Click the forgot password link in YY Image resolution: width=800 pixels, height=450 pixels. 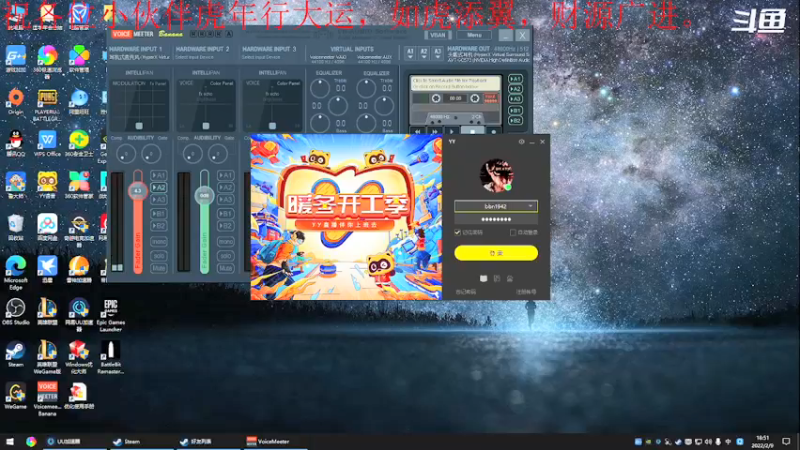point(465,292)
